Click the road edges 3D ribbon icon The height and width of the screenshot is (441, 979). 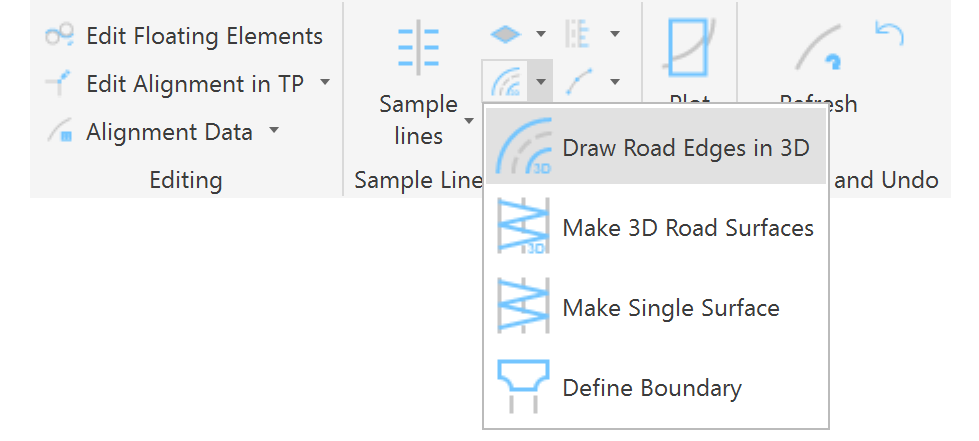(506, 81)
